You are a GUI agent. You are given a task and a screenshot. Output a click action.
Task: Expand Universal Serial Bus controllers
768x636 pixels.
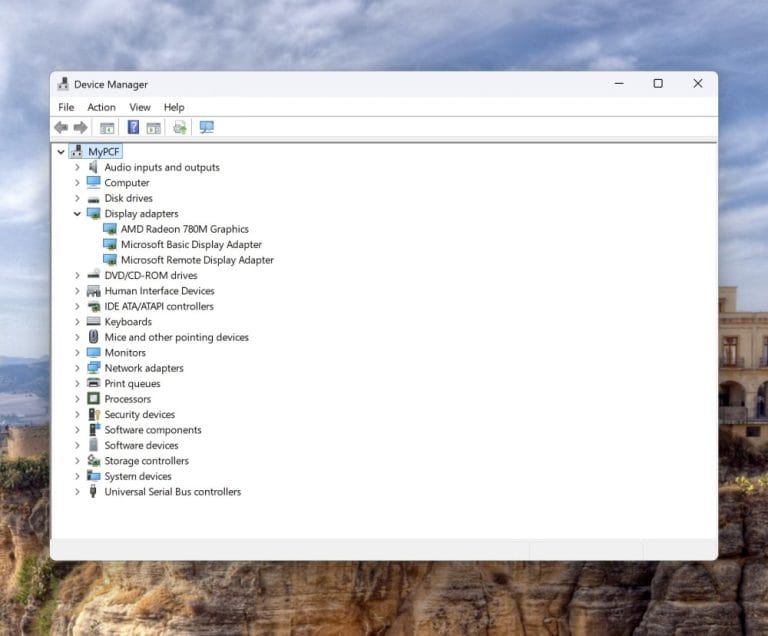point(77,492)
